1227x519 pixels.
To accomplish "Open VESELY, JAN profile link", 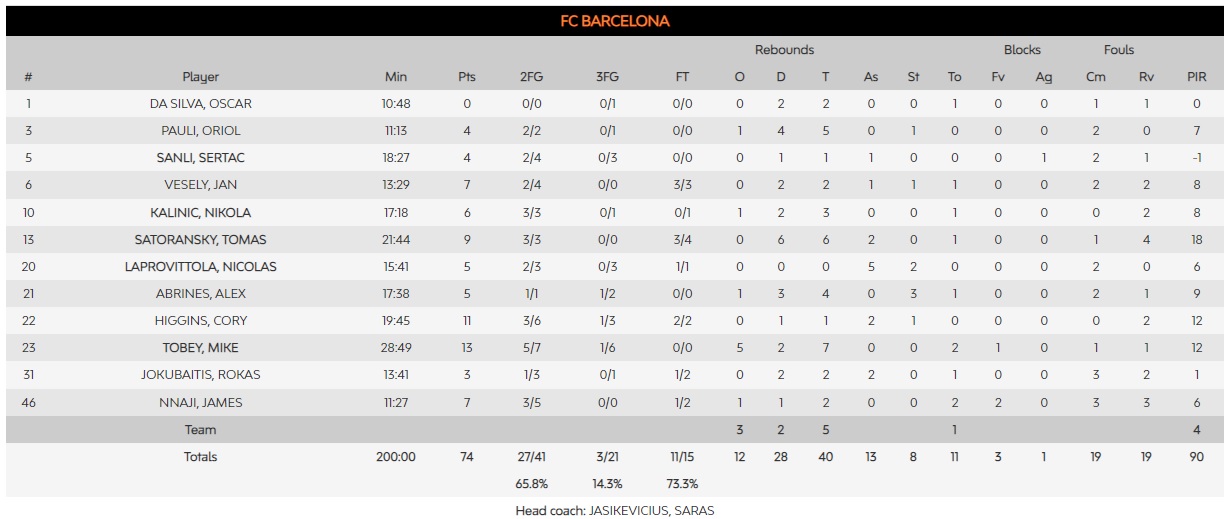I will [200, 185].
